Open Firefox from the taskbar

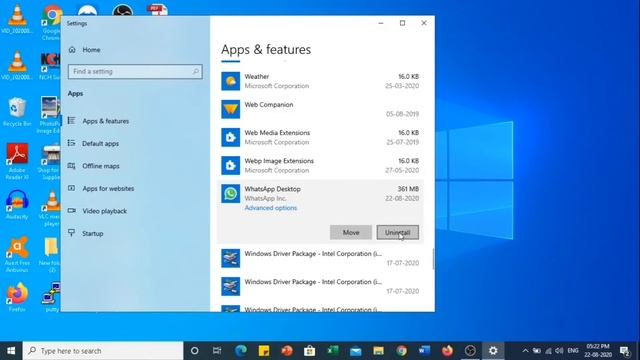pos(447,351)
